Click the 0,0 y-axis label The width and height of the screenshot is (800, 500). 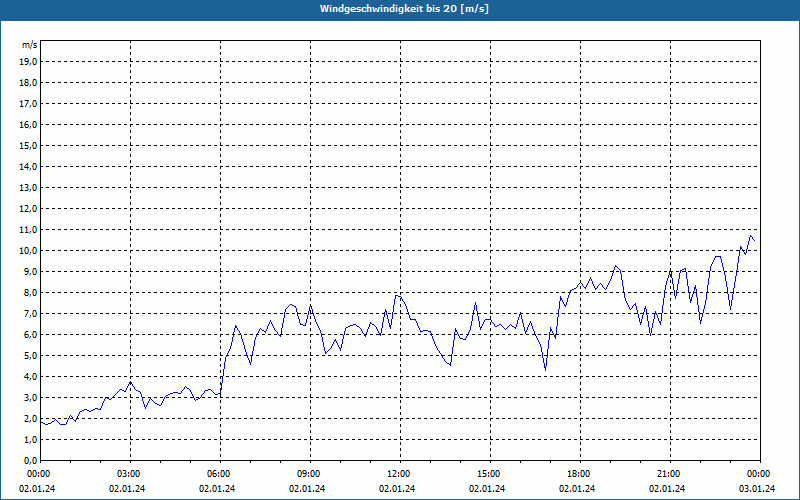tap(30, 460)
